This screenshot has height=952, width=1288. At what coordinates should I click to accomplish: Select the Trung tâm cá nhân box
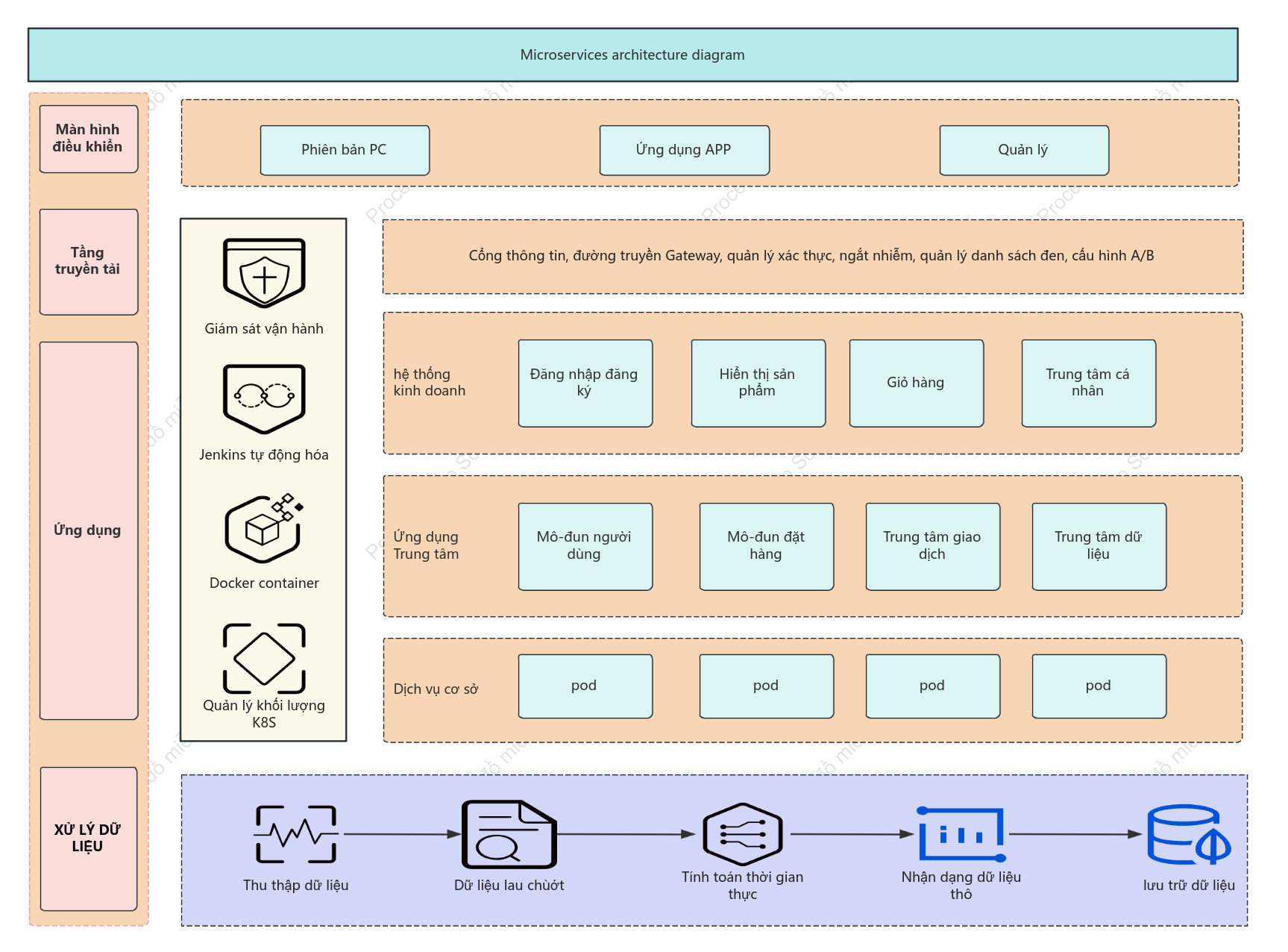coord(1089,383)
